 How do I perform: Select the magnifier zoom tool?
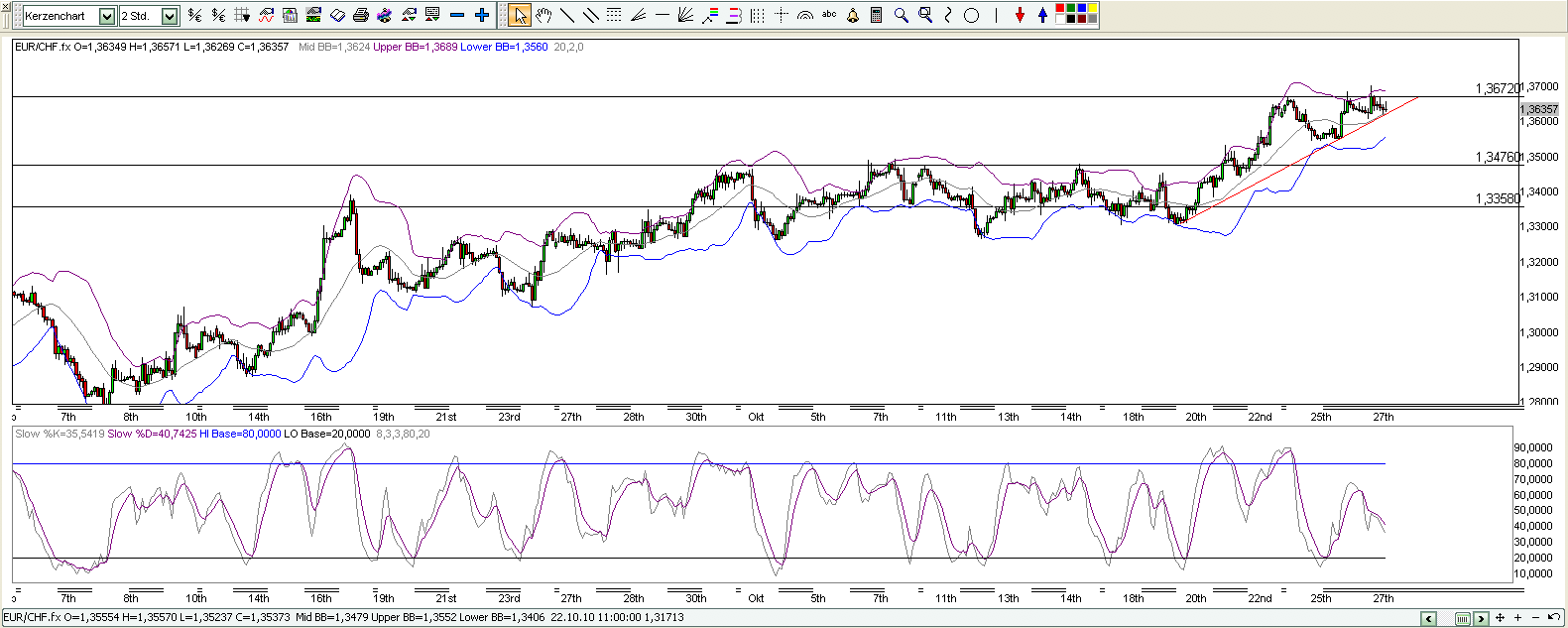[x=901, y=15]
